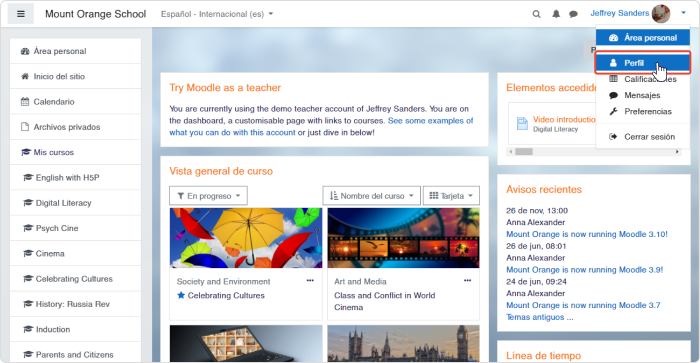Click the right arrow of recent items scrollbar
Viewport: 700px width, 363px height.
pos(677,152)
